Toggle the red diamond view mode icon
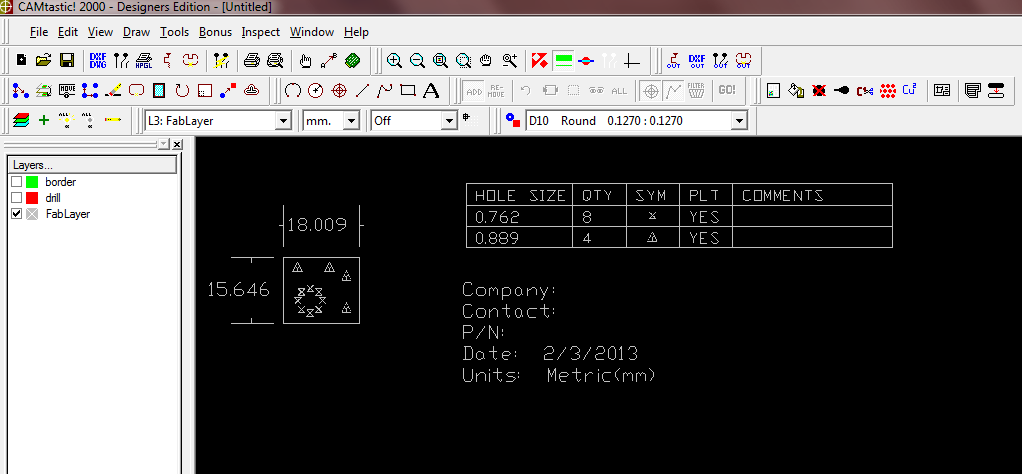 coord(539,61)
